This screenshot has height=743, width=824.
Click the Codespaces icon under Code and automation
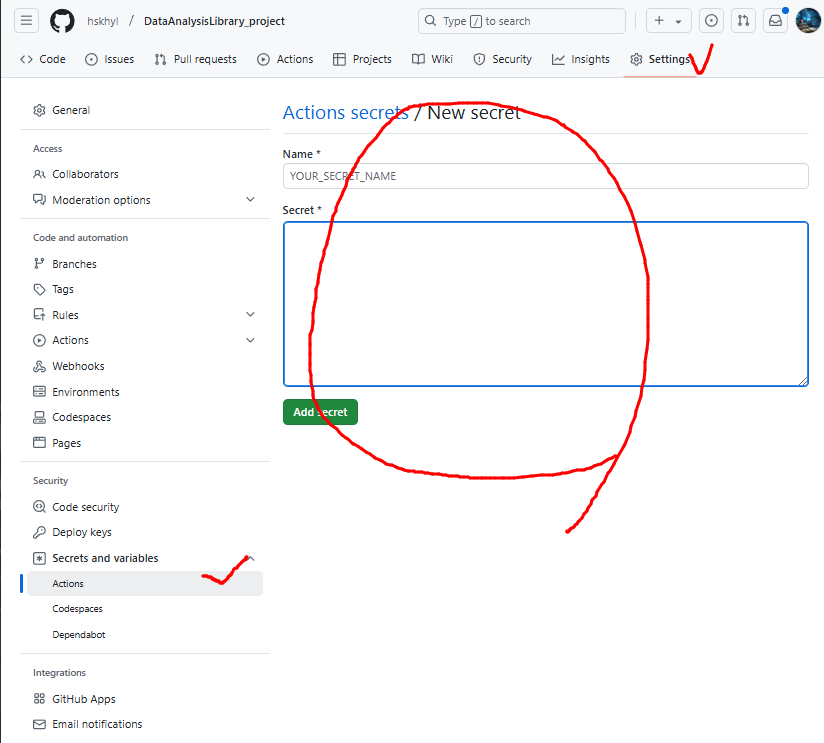[39, 417]
